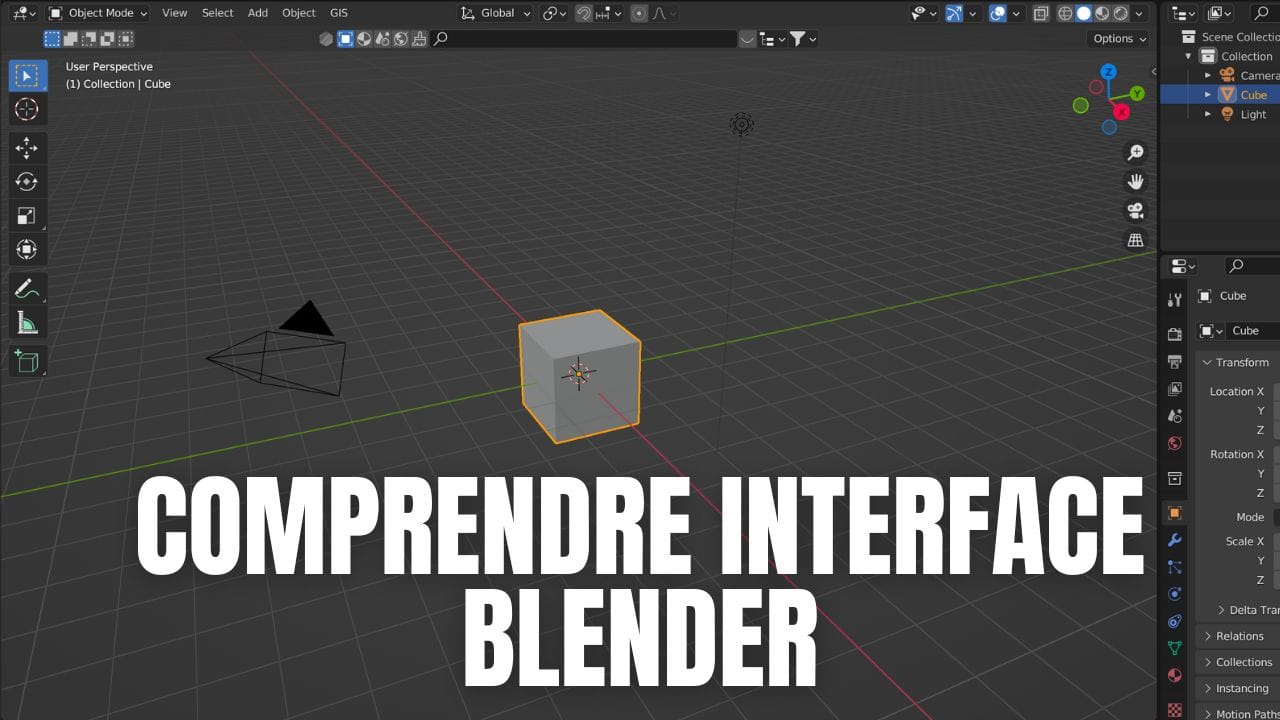Open the Object properties tab

tap(1175, 513)
